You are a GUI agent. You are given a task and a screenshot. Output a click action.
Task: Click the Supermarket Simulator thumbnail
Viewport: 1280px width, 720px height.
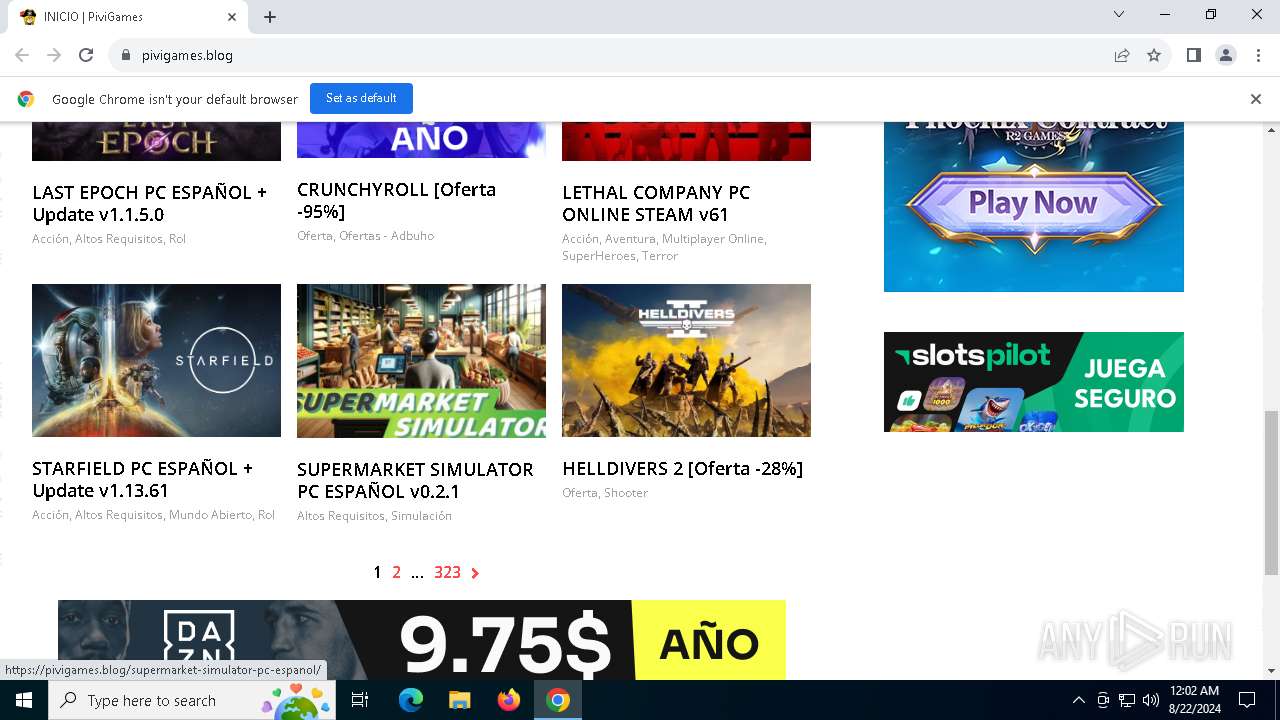coord(421,361)
